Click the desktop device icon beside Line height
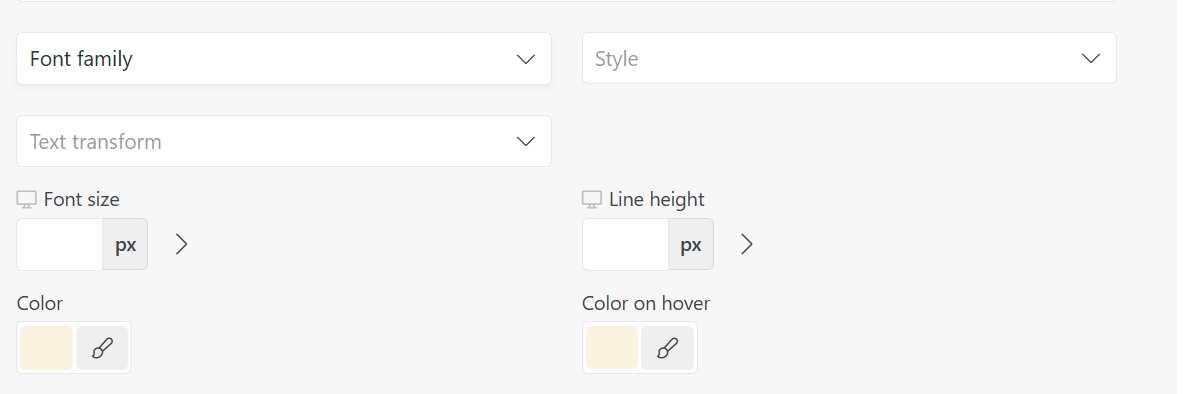Screen dimensions: 1183x394 592,200
